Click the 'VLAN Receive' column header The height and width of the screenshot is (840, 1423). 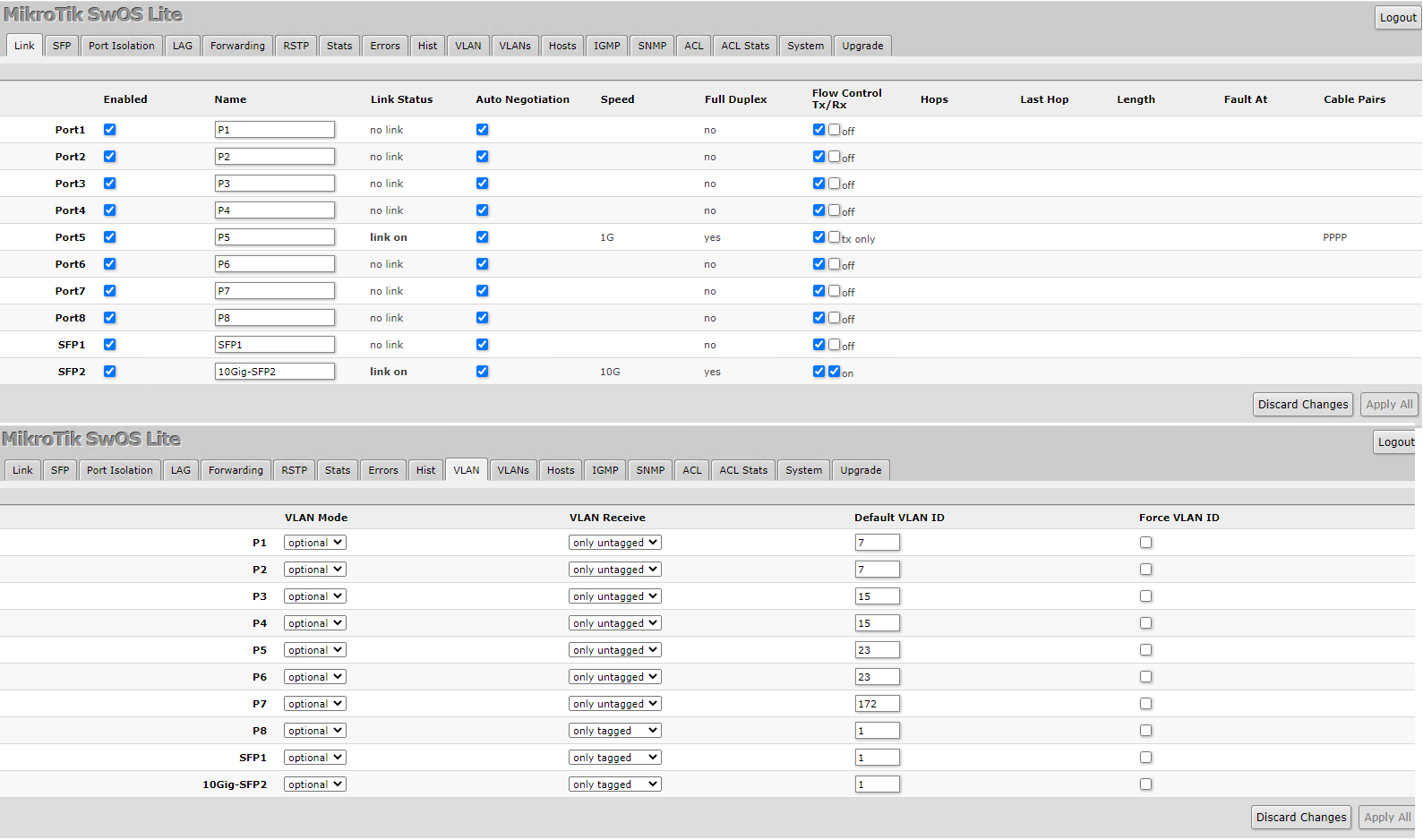tap(607, 518)
